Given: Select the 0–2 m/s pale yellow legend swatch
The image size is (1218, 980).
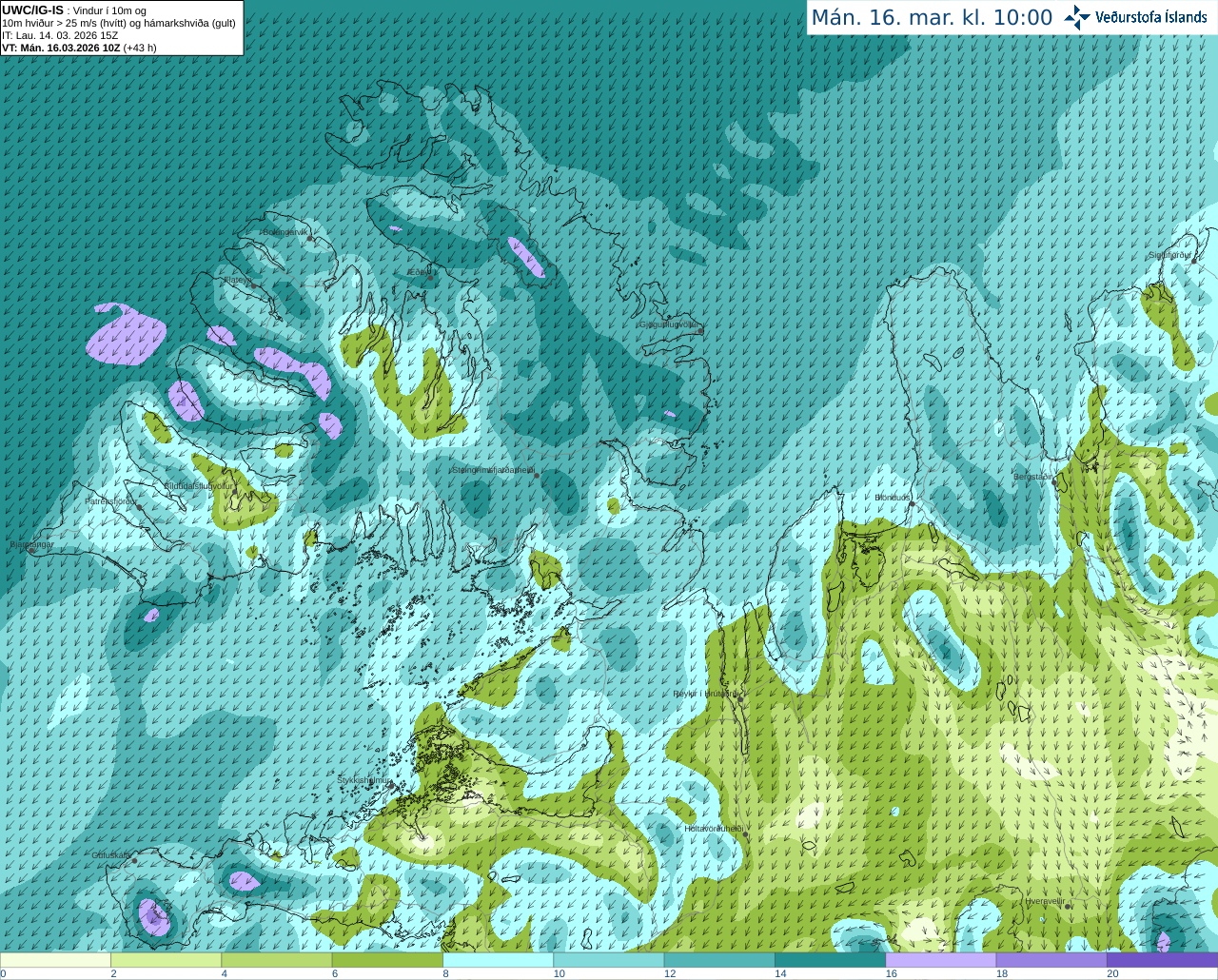Looking at the screenshot, I should click(x=55, y=960).
